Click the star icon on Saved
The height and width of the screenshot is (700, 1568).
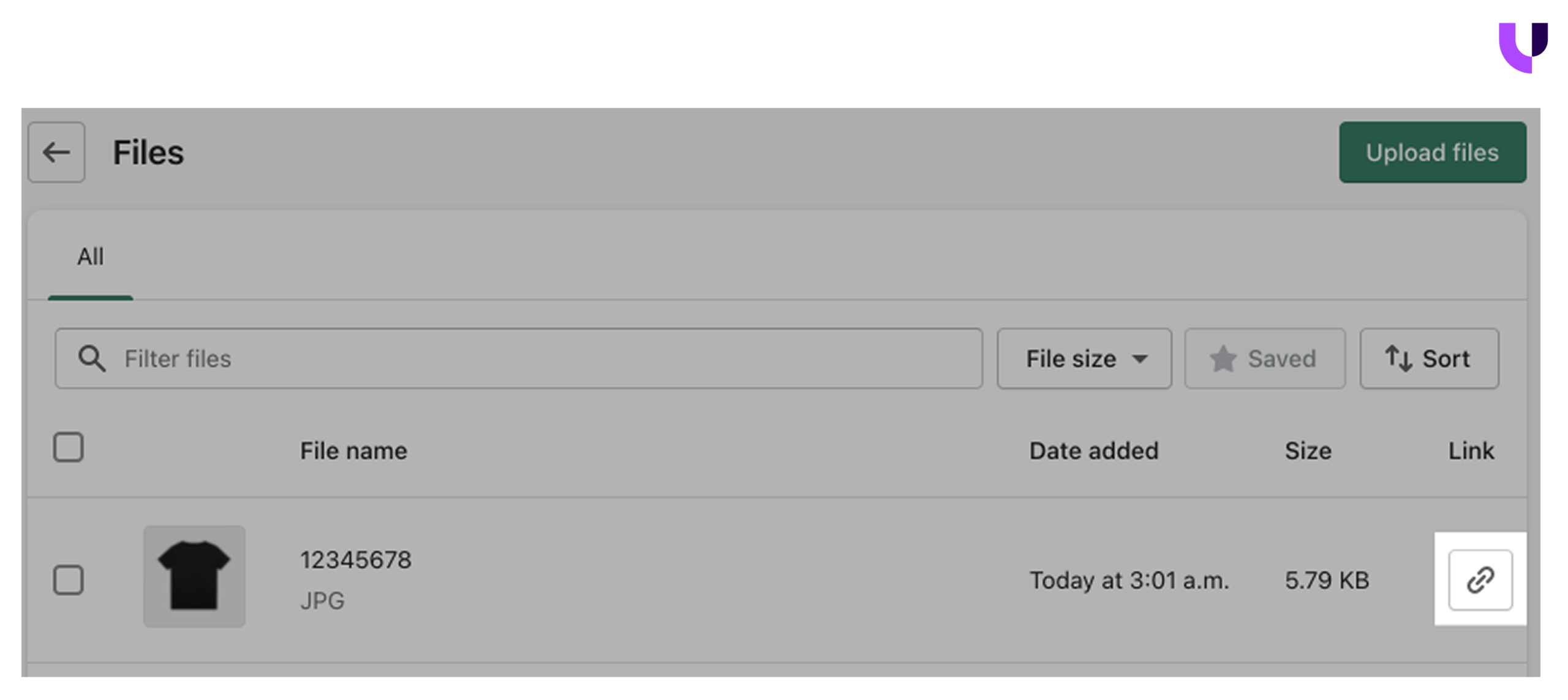tap(1223, 358)
